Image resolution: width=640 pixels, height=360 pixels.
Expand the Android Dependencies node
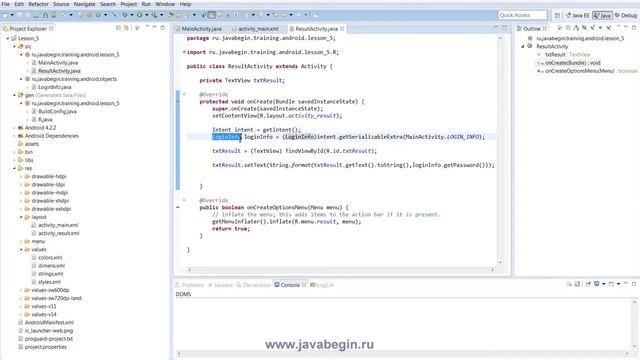[x=15, y=136]
